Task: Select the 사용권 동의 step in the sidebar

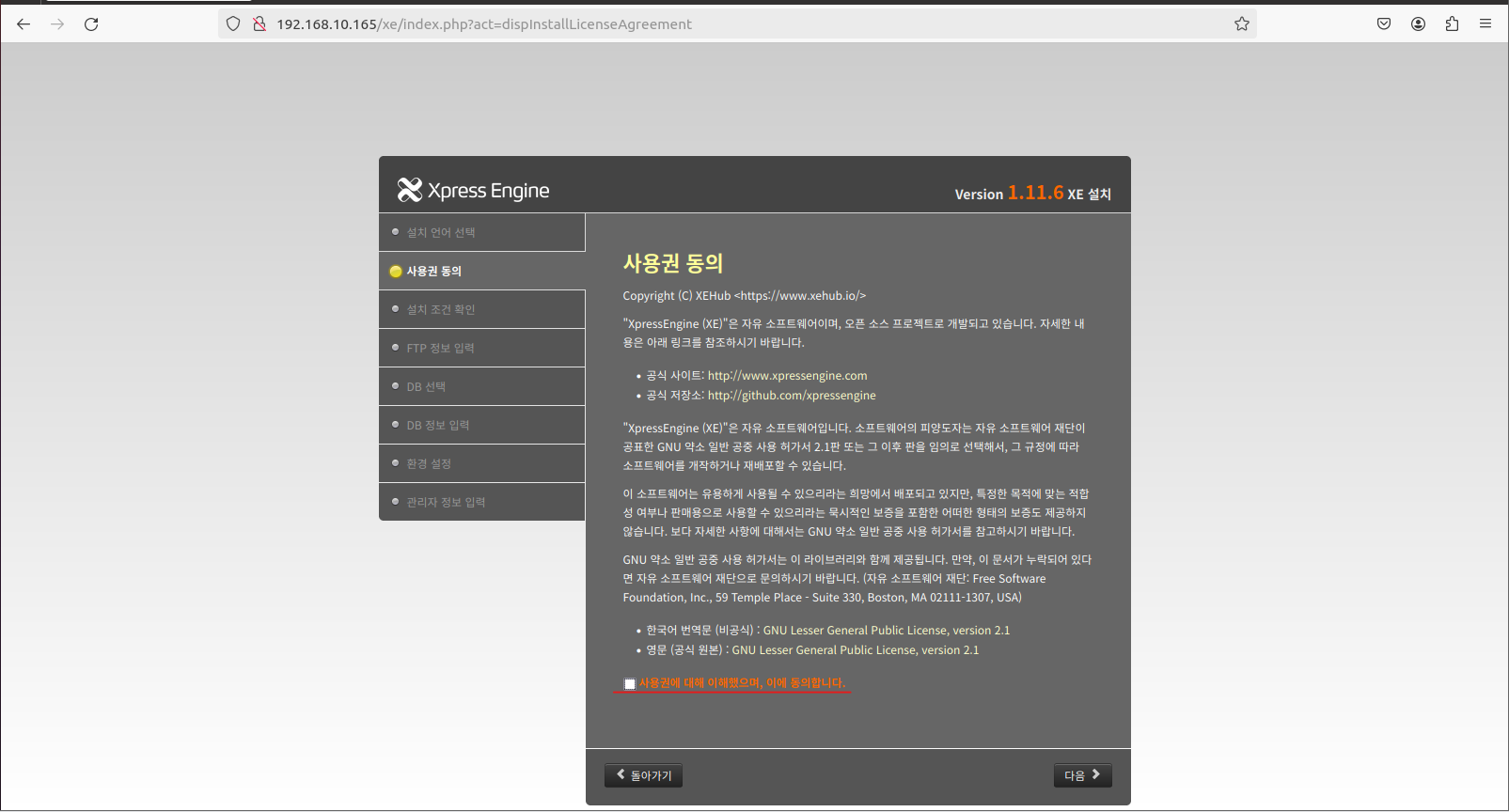Action: 481,271
